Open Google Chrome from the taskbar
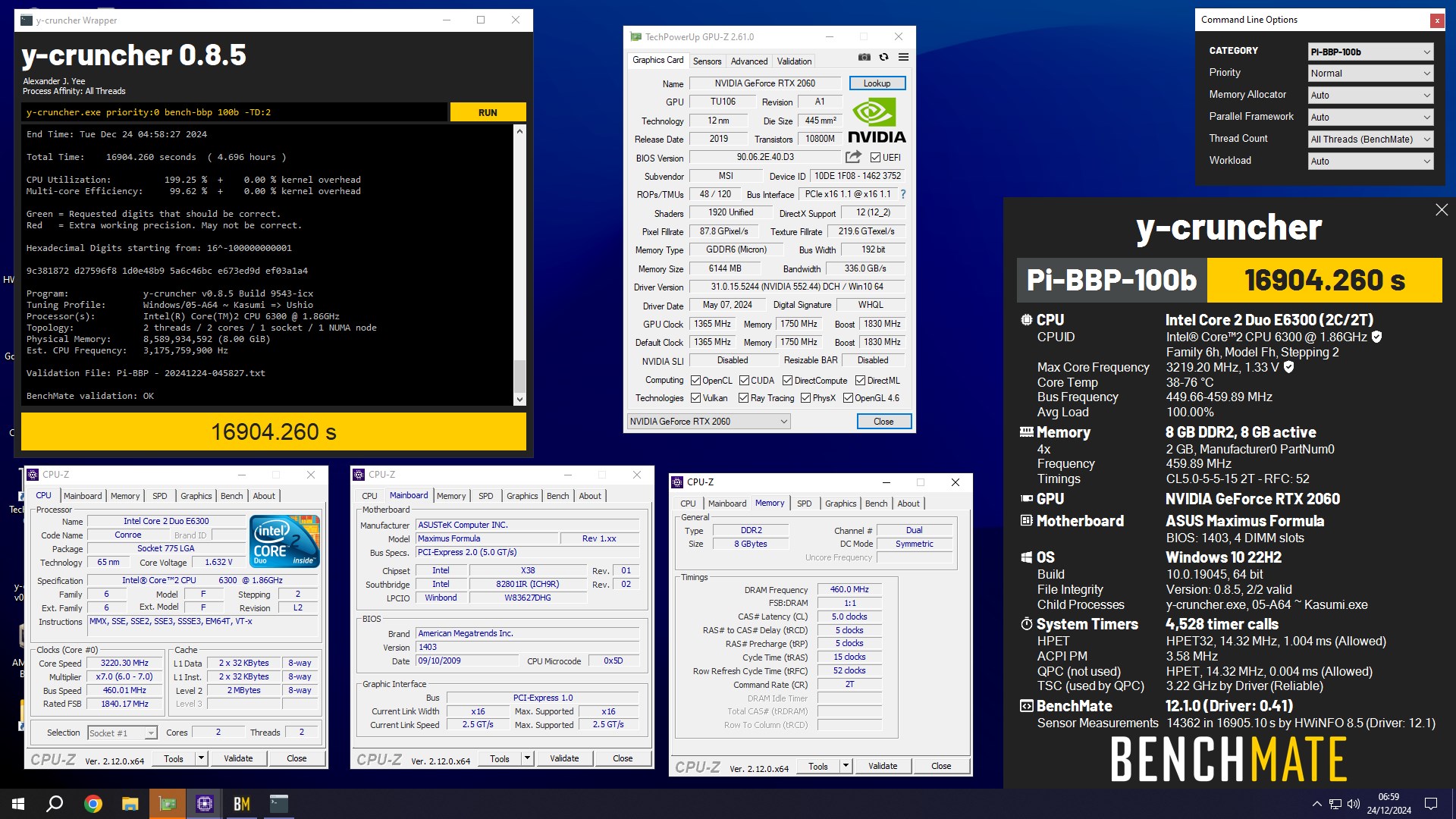1456x819 pixels. (x=93, y=804)
